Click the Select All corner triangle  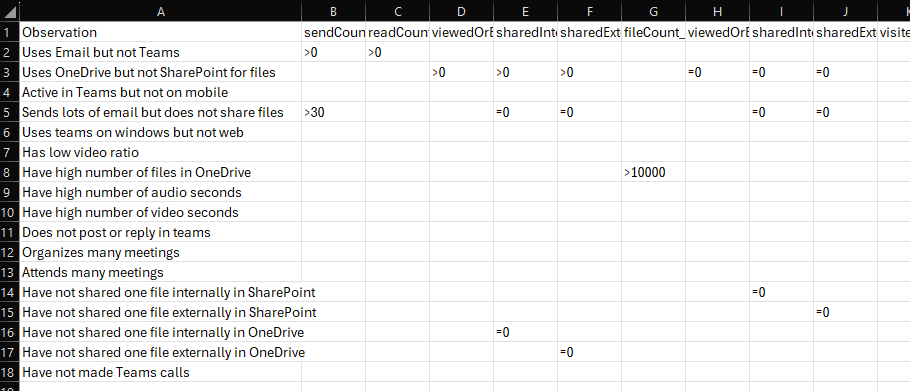pos(10,10)
